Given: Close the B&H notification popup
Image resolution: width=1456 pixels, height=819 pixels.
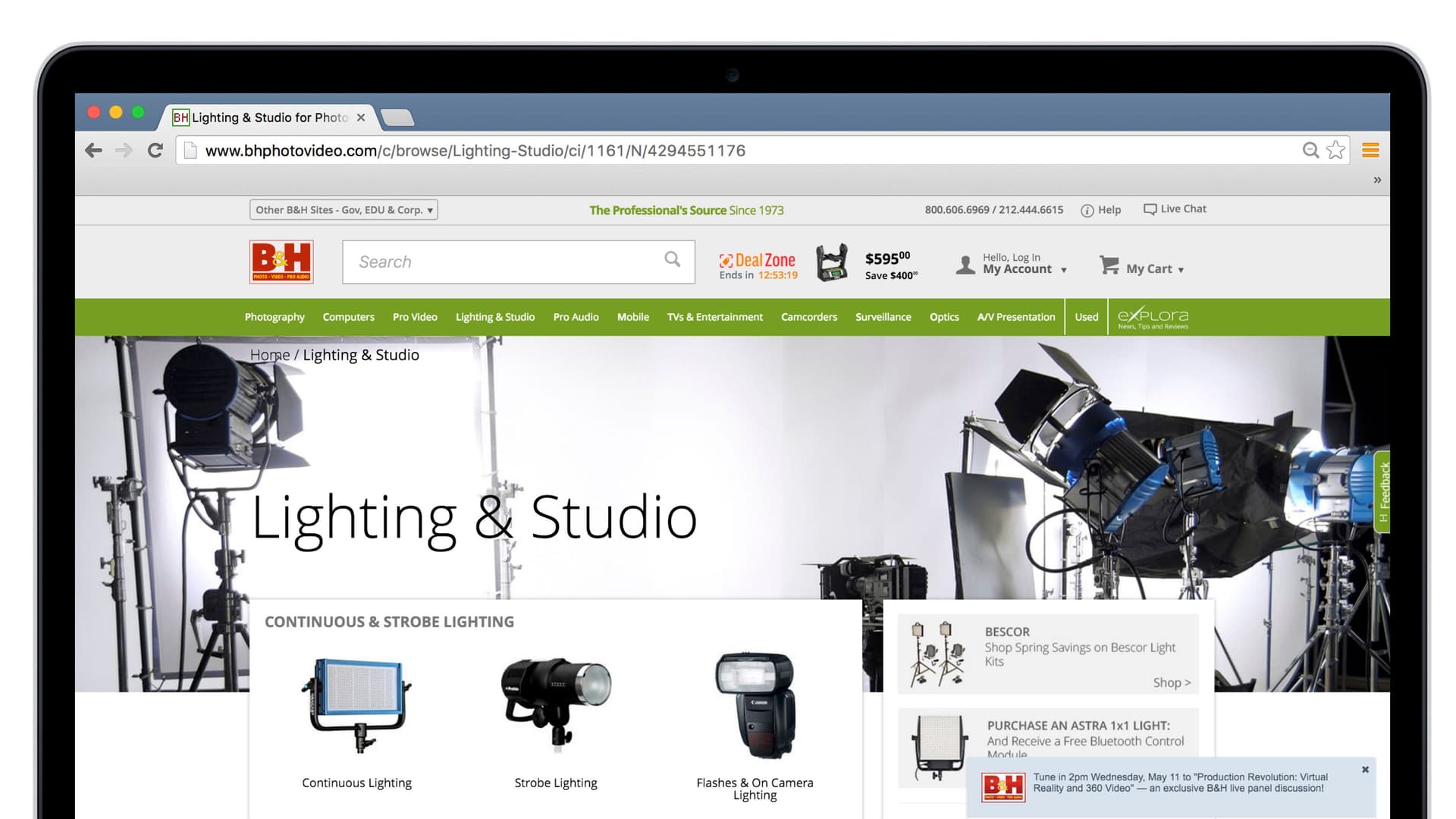Looking at the screenshot, I should pyautogui.click(x=1365, y=770).
